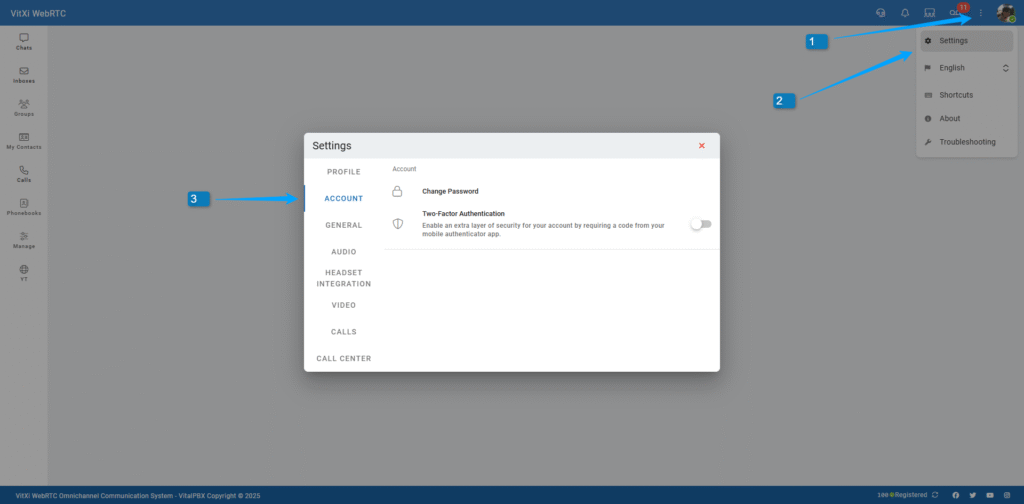Select Troubleshooting in the menu
1024x504 pixels.
(966, 142)
